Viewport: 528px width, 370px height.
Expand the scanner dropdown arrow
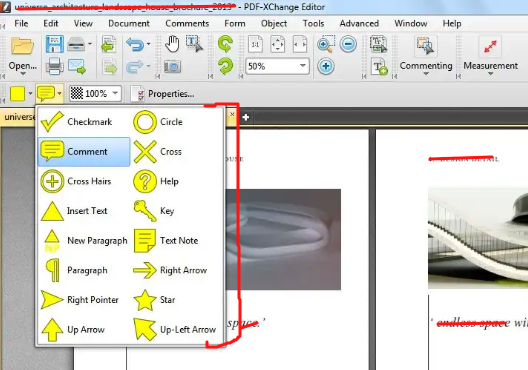(90, 44)
